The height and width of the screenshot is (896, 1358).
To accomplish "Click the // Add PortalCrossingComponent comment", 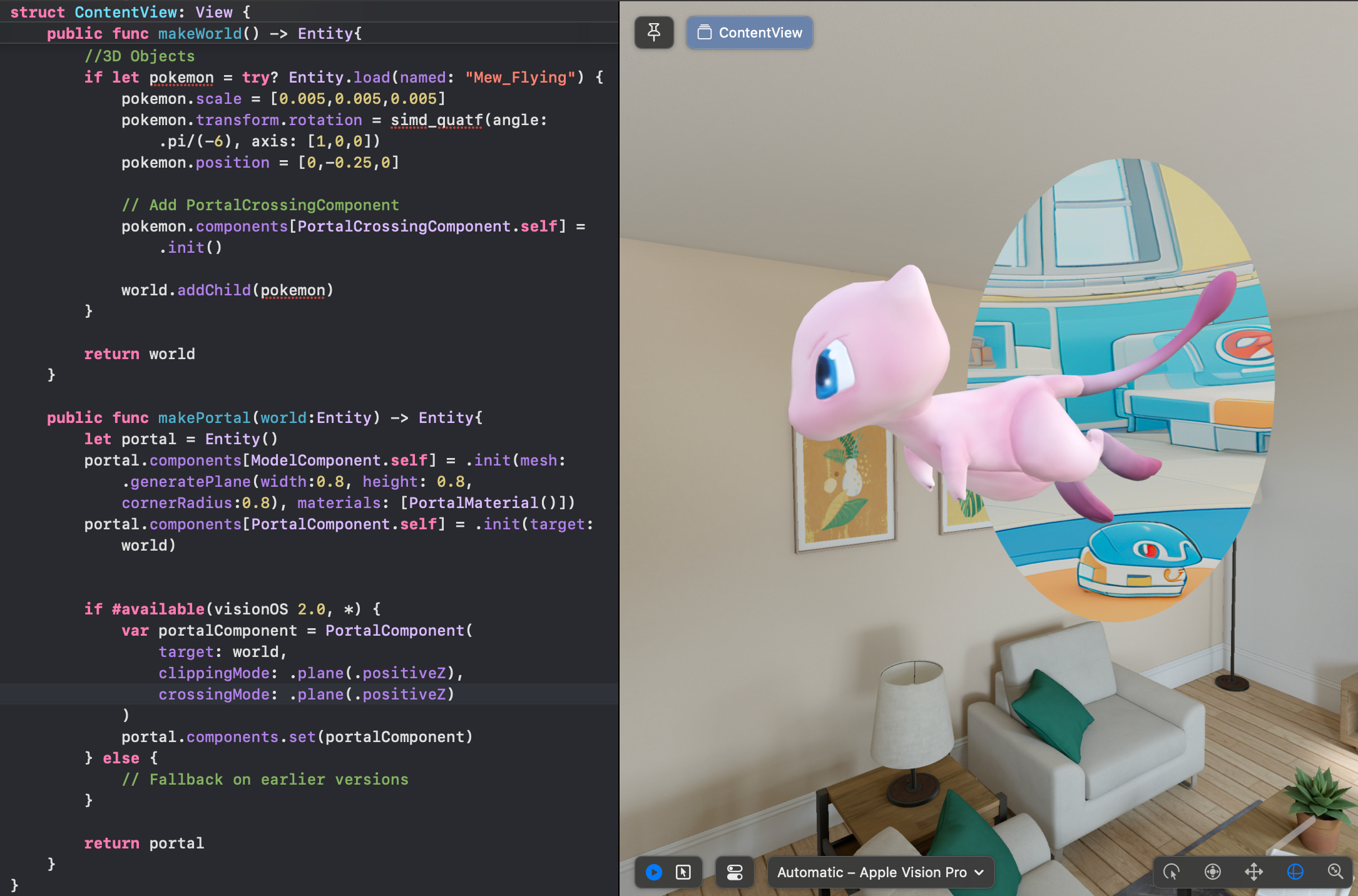I will tap(260, 205).
